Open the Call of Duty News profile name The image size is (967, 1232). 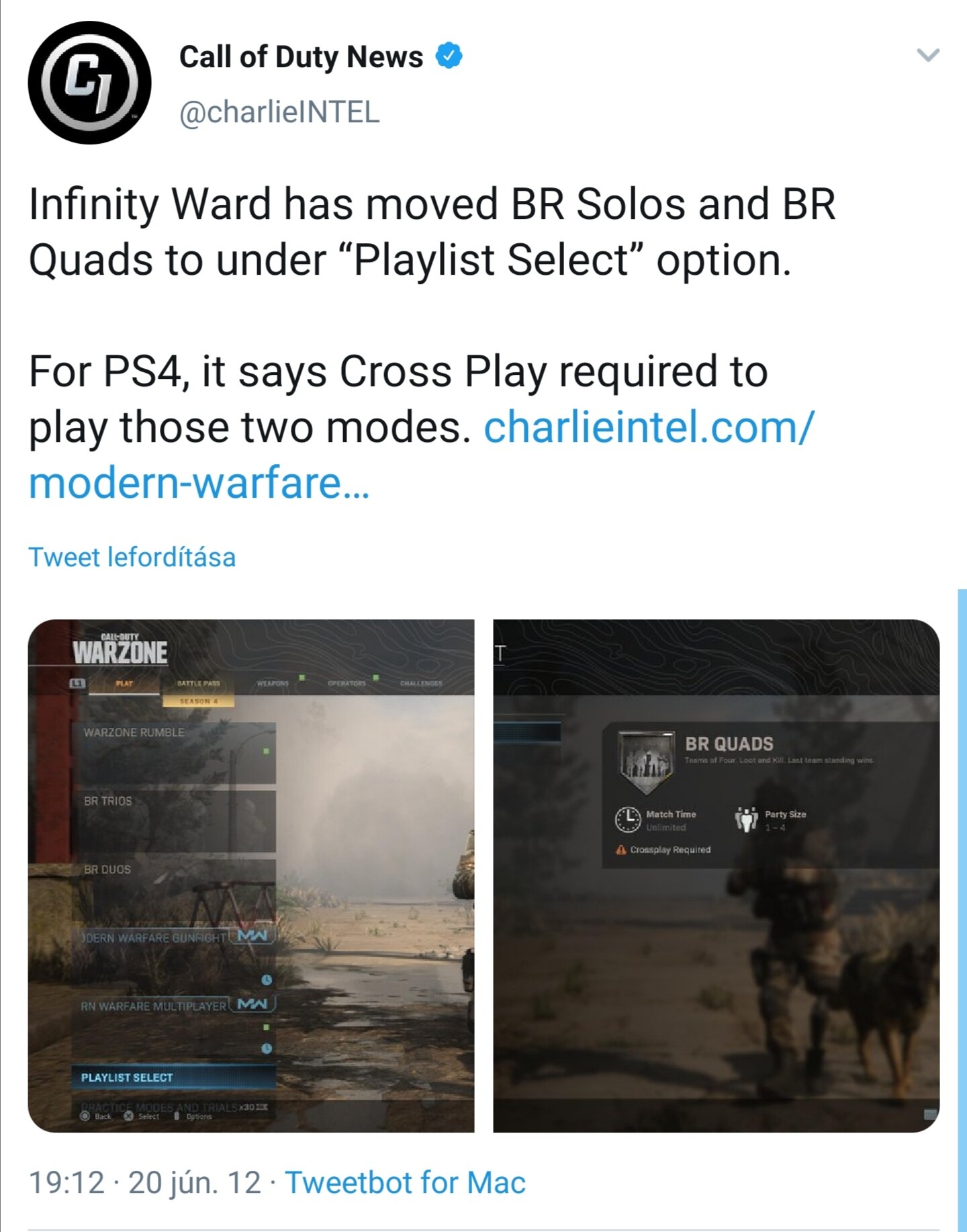301,57
